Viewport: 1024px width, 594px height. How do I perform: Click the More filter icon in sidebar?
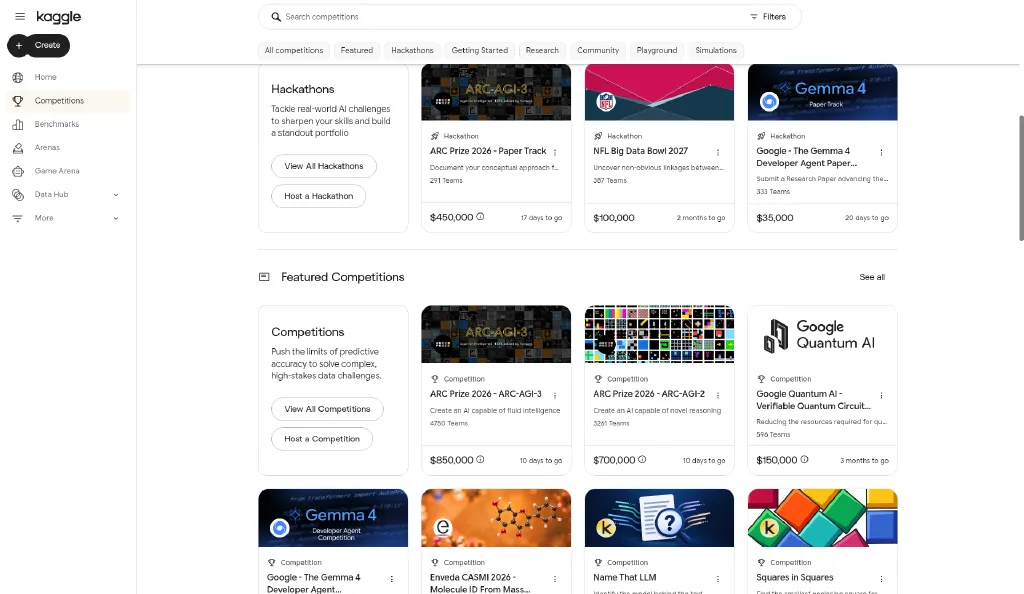(x=18, y=218)
